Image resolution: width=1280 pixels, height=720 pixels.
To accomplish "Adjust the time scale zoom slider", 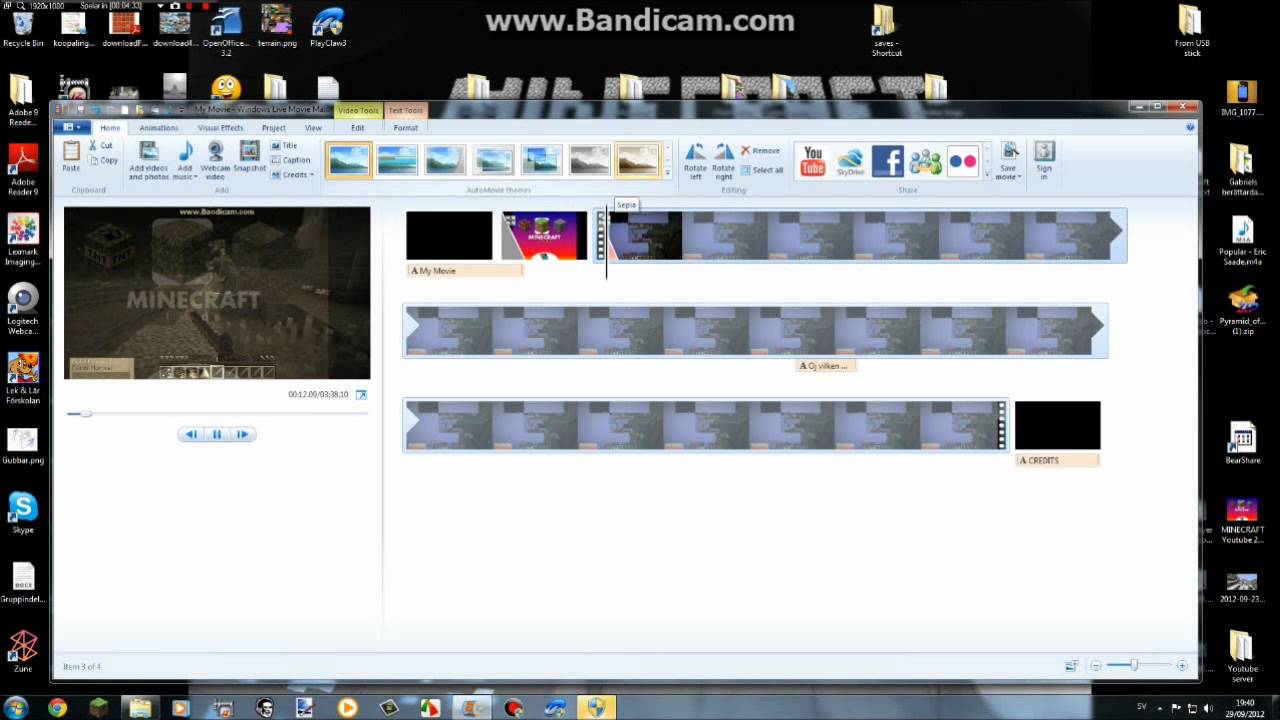I will point(1134,666).
